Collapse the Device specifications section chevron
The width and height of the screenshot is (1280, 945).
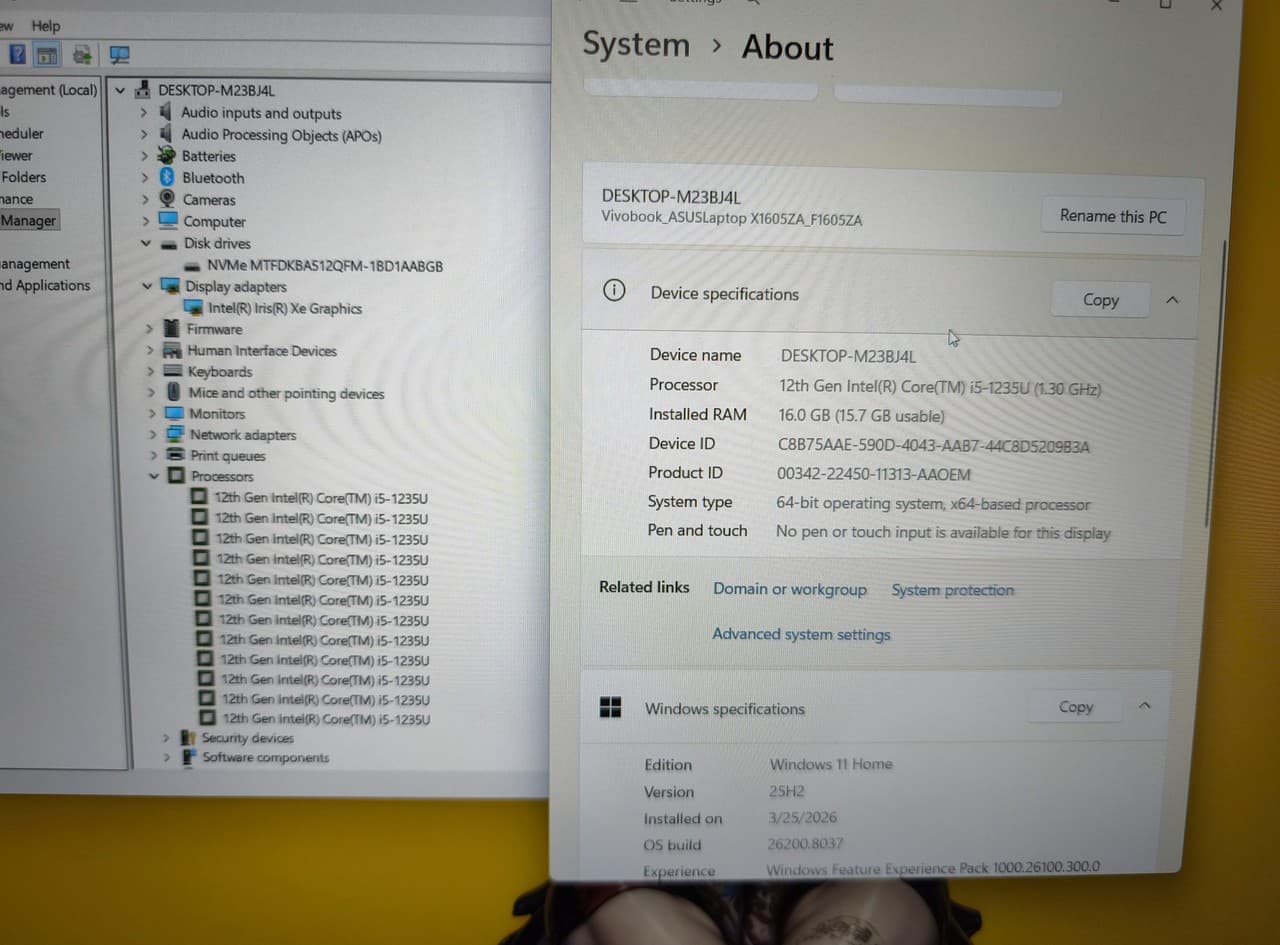tap(1172, 300)
